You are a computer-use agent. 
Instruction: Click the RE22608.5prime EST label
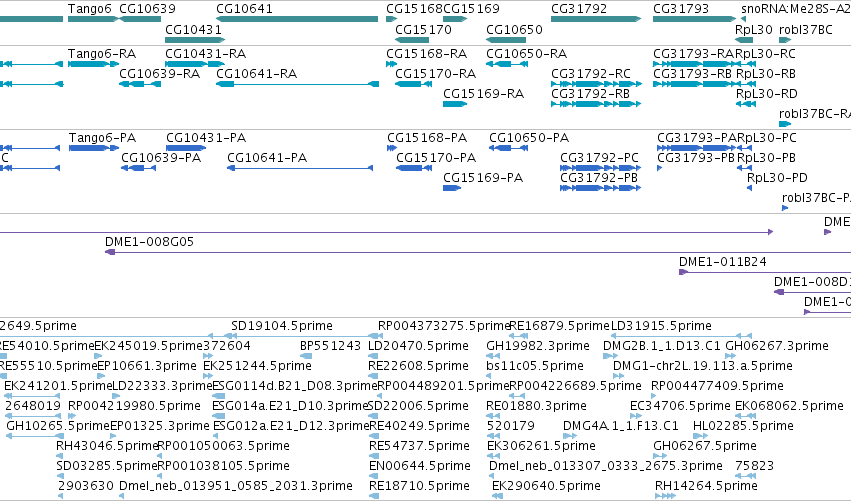coord(418,366)
